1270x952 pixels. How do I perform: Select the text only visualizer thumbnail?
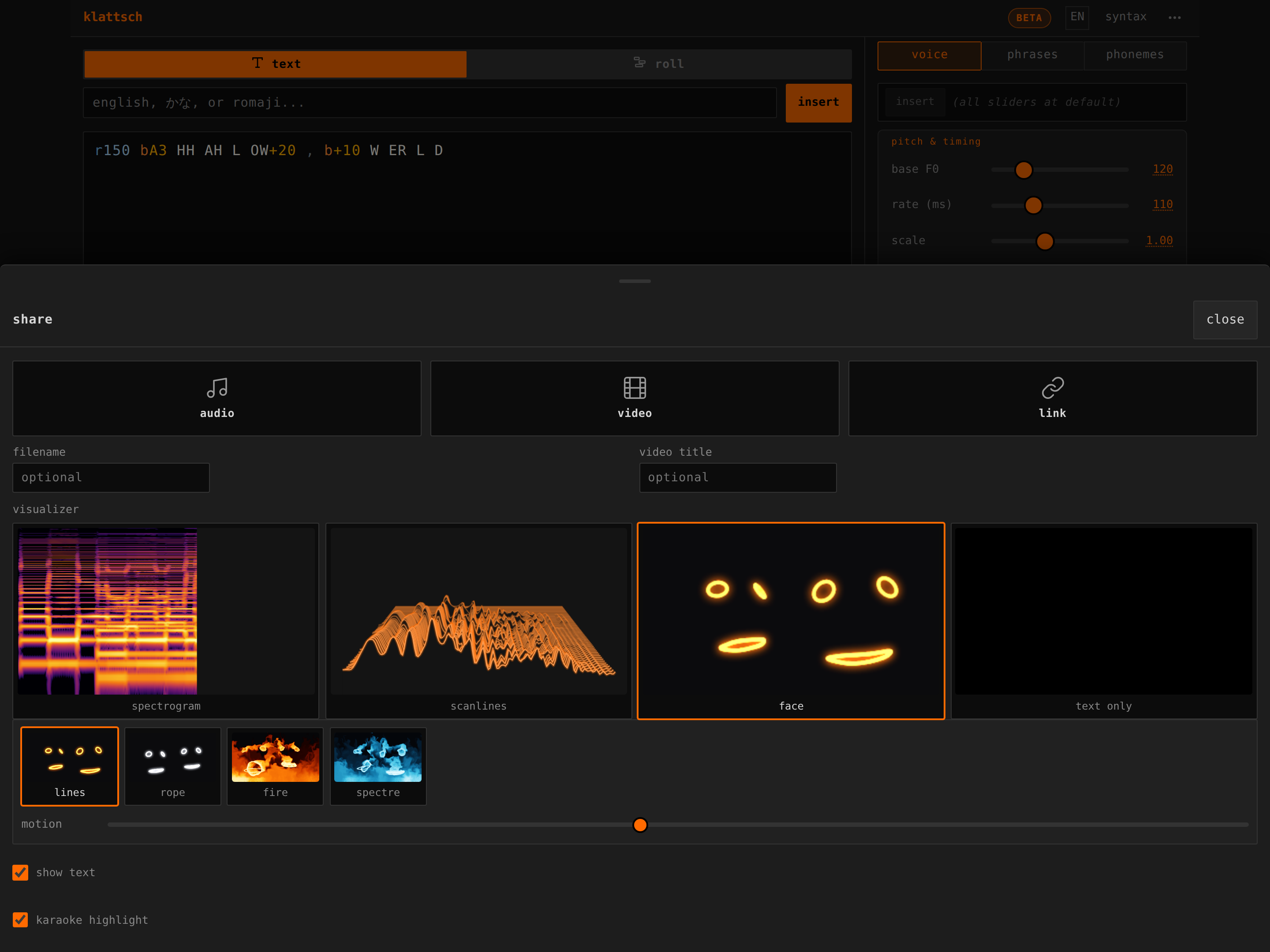pyautogui.click(x=1104, y=620)
